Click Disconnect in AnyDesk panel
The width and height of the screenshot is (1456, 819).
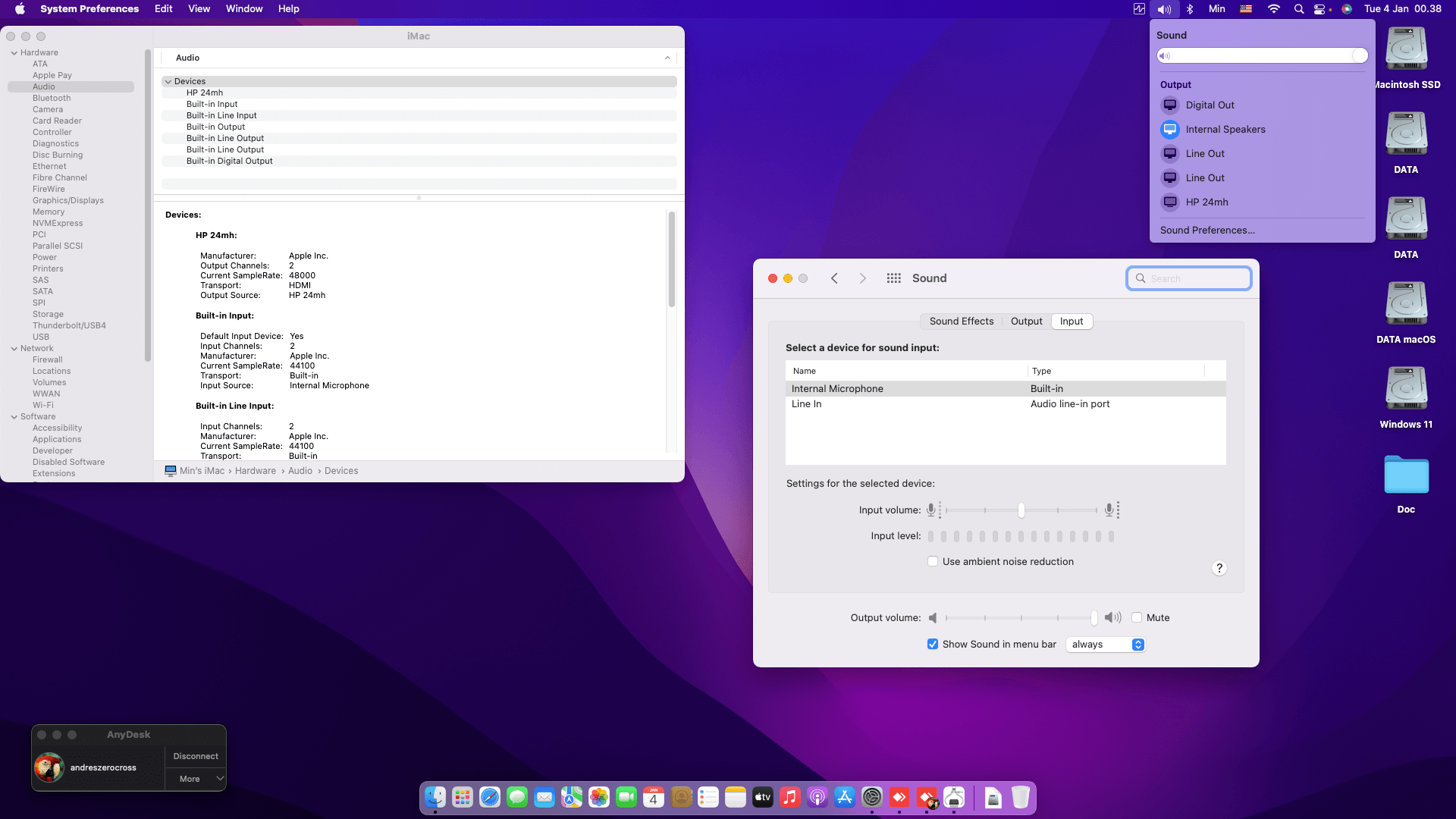(196, 757)
